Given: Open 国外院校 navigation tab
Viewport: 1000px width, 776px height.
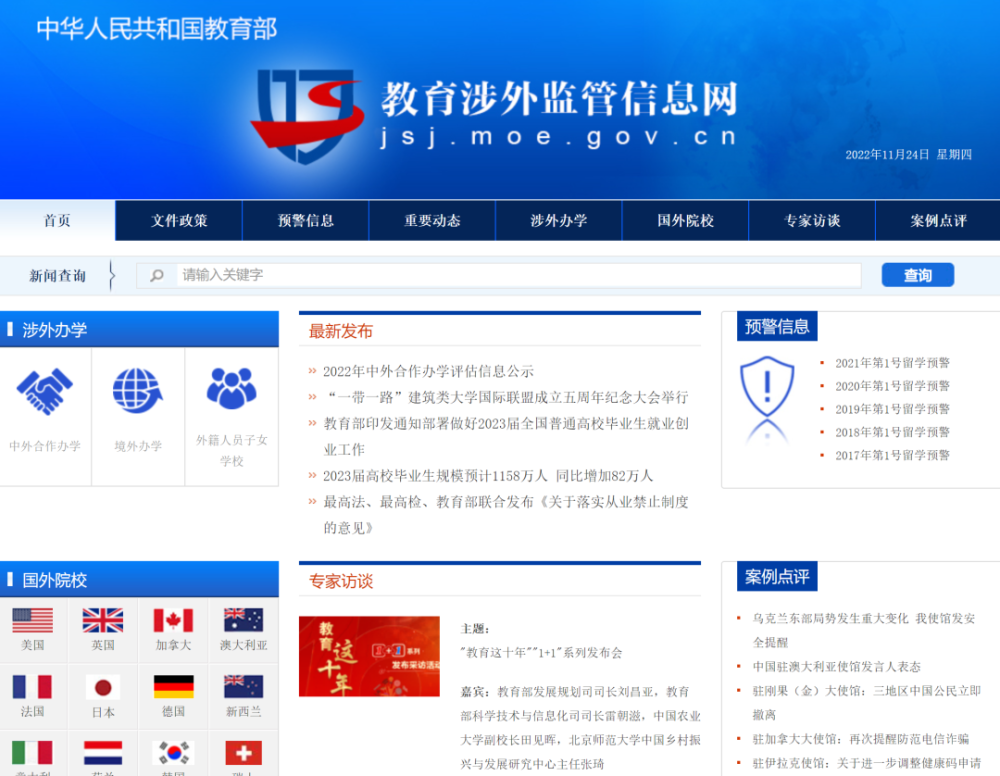Looking at the screenshot, I should (x=686, y=221).
